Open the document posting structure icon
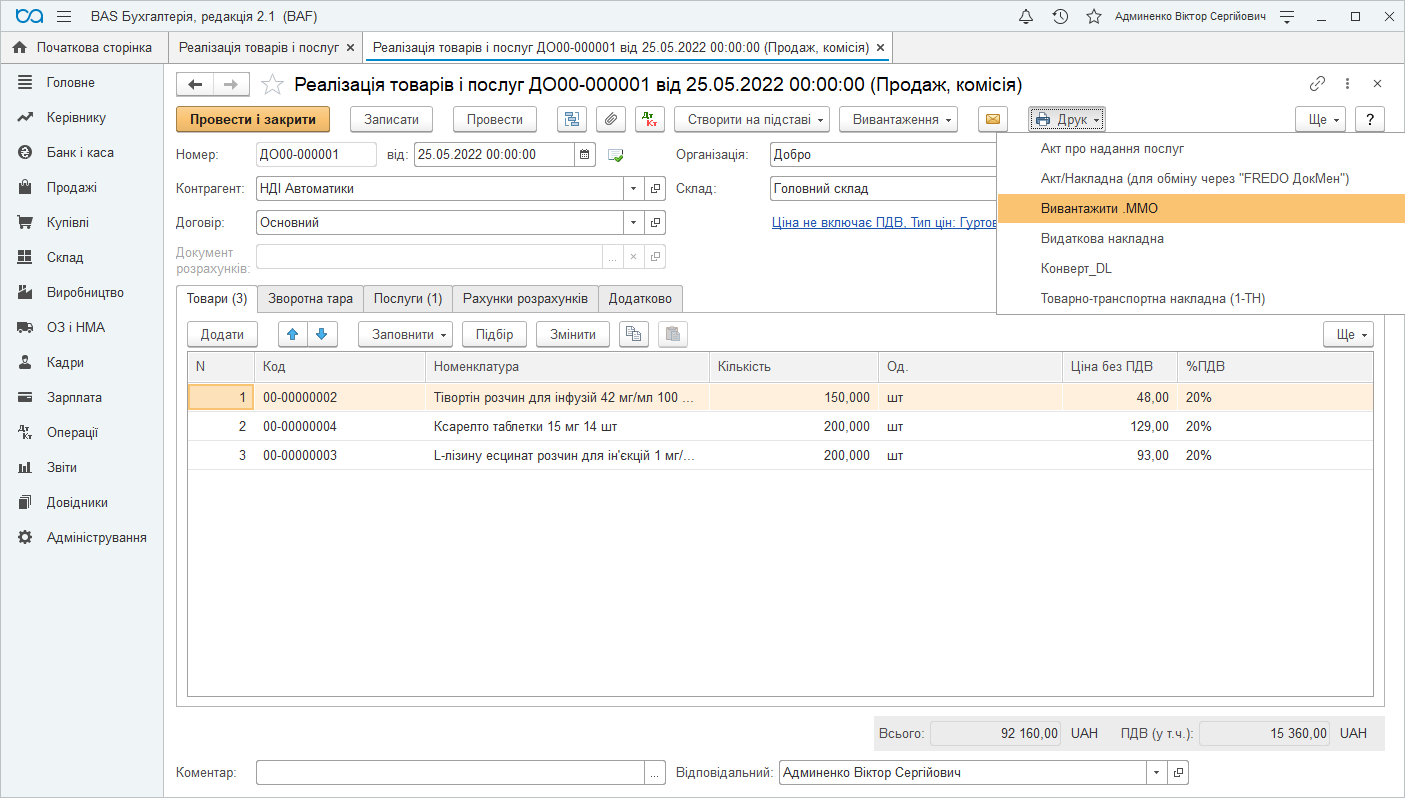 pos(571,119)
